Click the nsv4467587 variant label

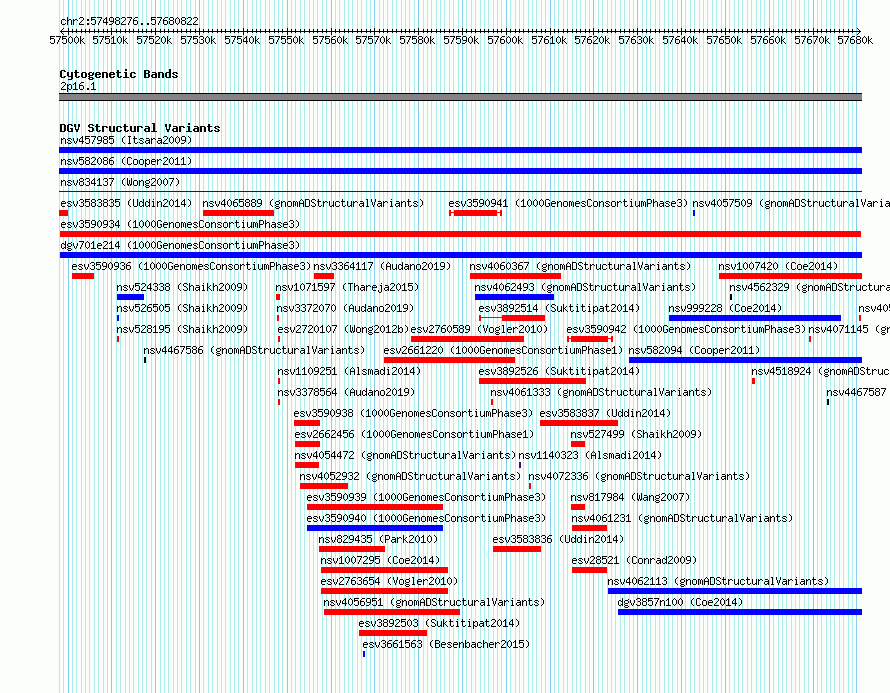856,392
